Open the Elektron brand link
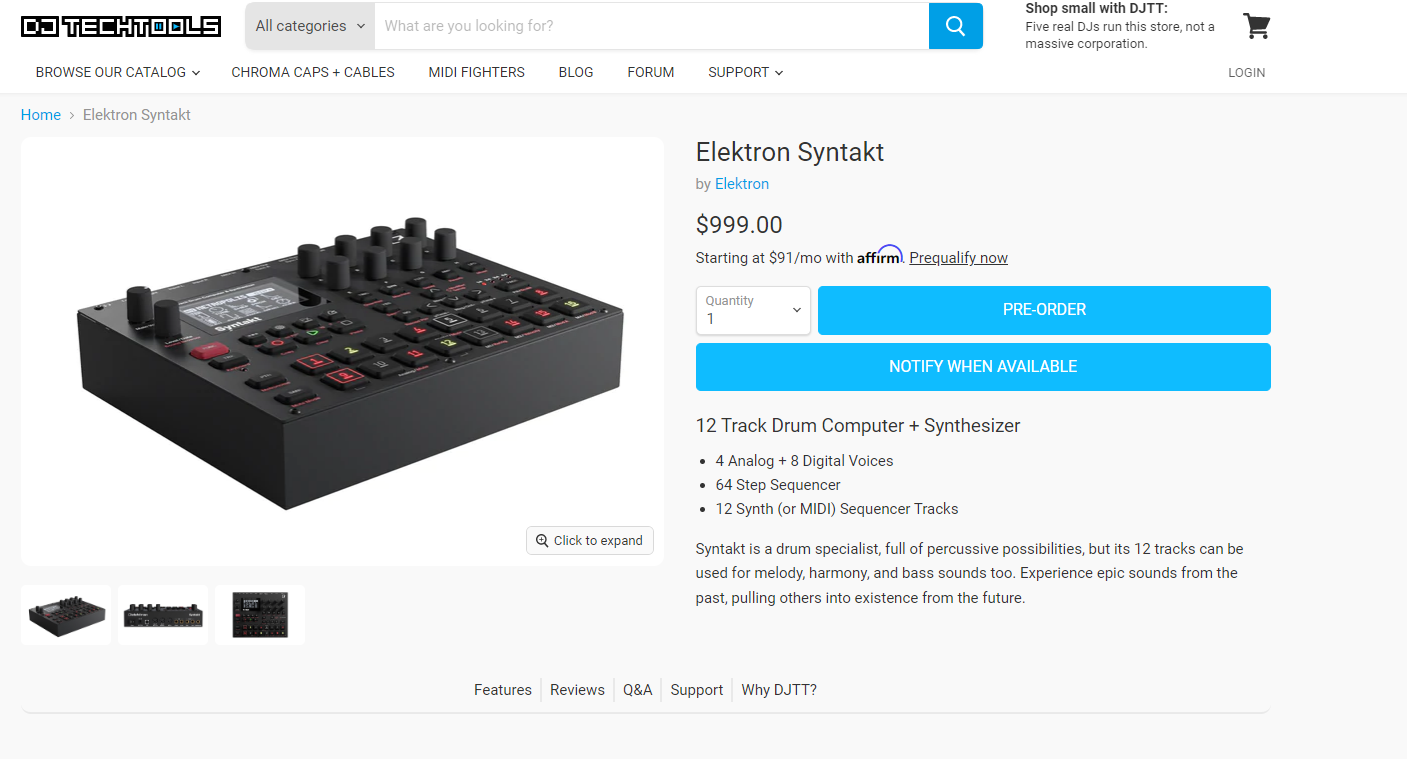Image resolution: width=1407 pixels, height=759 pixels. pos(741,184)
